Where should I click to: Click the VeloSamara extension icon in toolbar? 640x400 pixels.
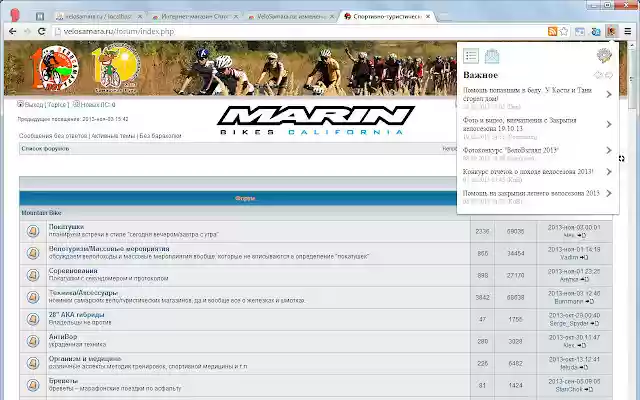(x=611, y=31)
